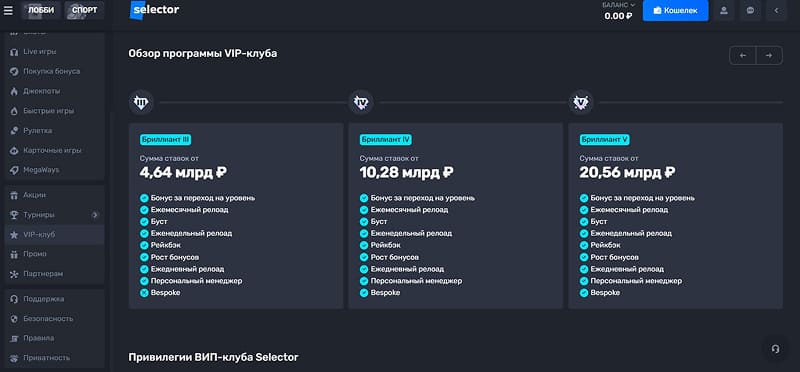
Task: Click the Selector logo
Action: [155, 10]
